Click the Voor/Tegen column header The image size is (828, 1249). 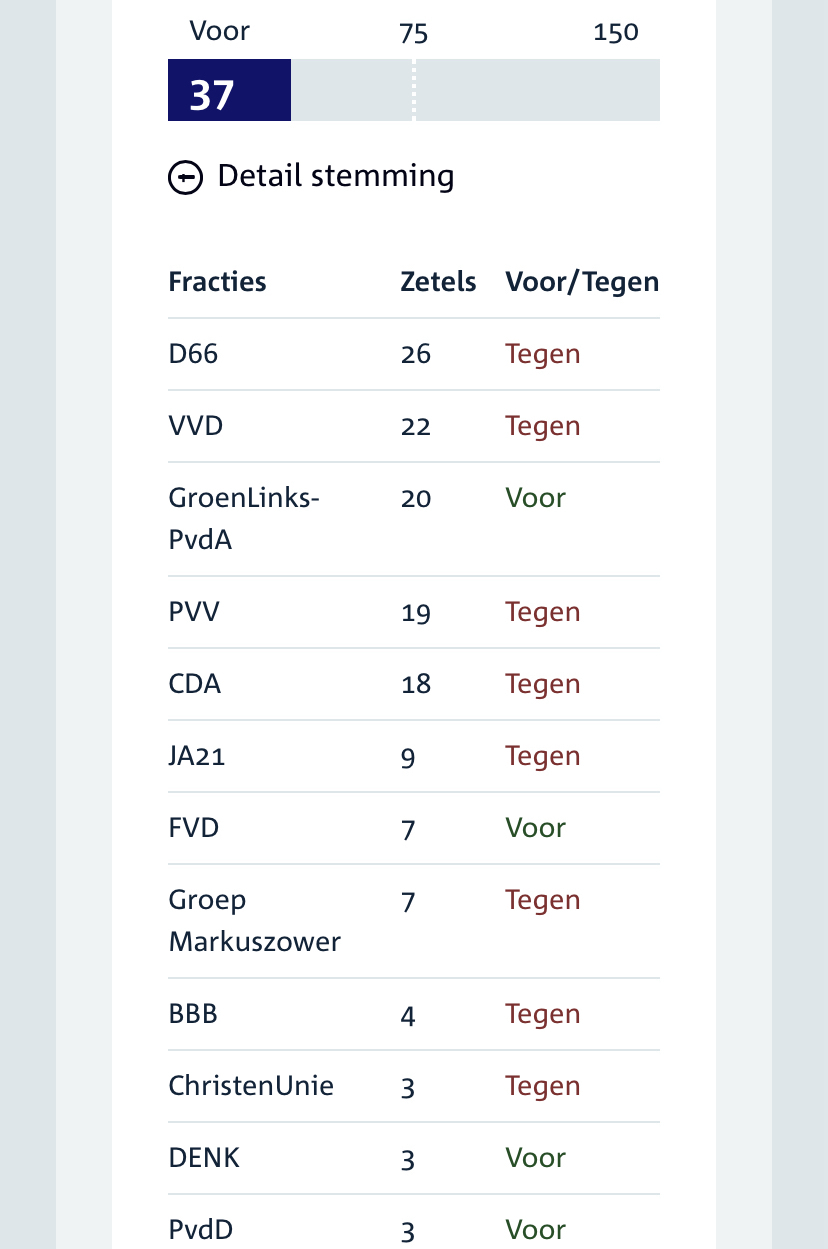click(x=582, y=282)
